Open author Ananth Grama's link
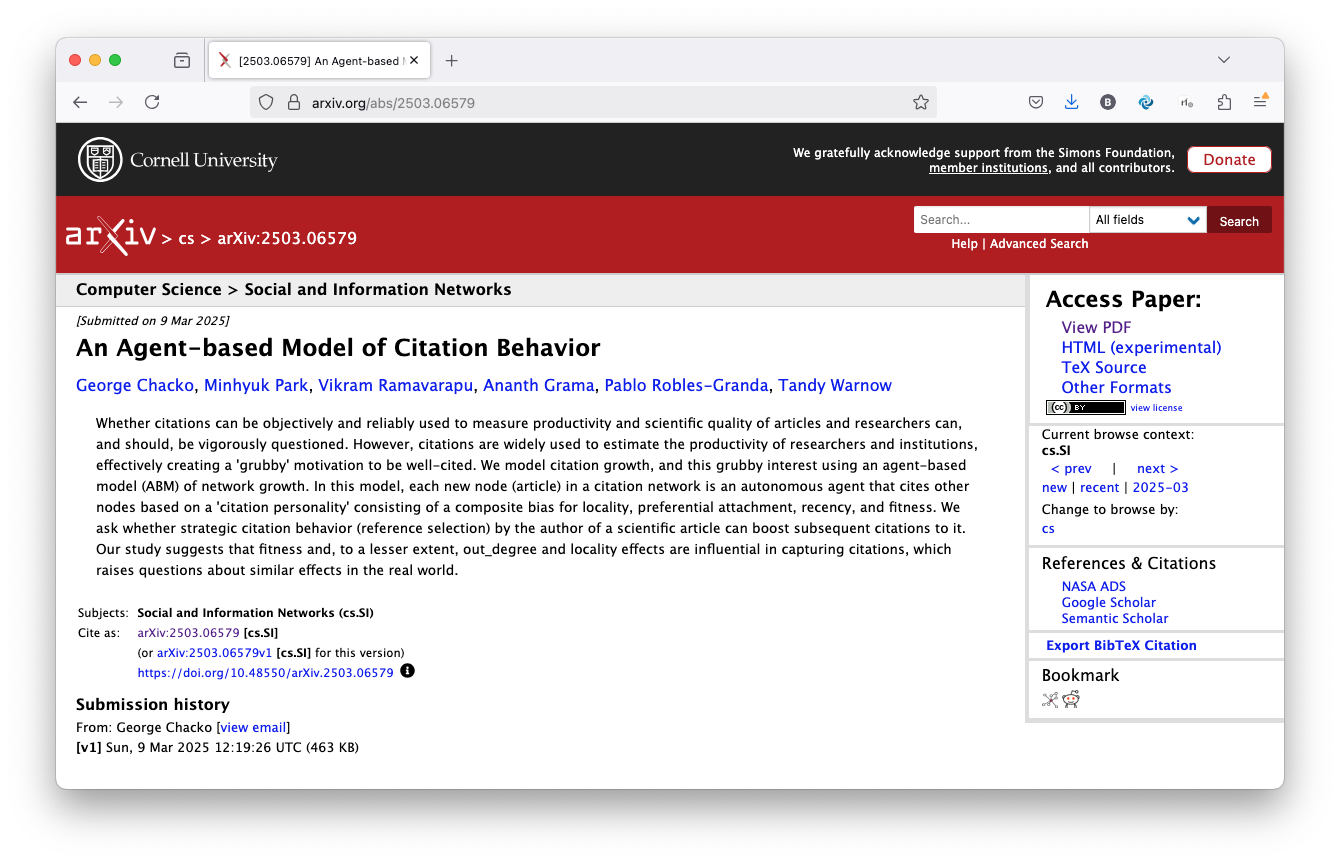This screenshot has height=863, width=1340. pyautogui.click(x=540, y=386)
